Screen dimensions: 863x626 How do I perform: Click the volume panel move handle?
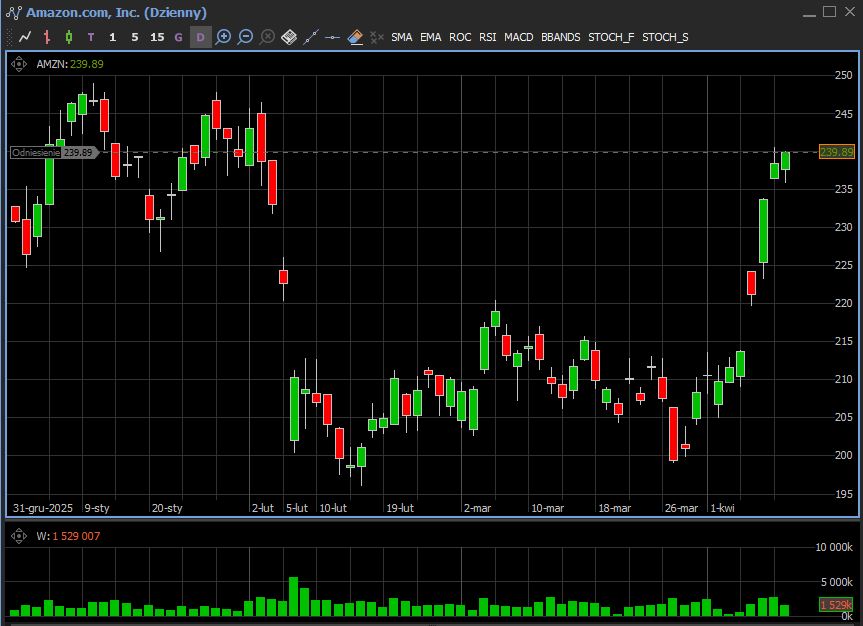[x=19, y=536]
